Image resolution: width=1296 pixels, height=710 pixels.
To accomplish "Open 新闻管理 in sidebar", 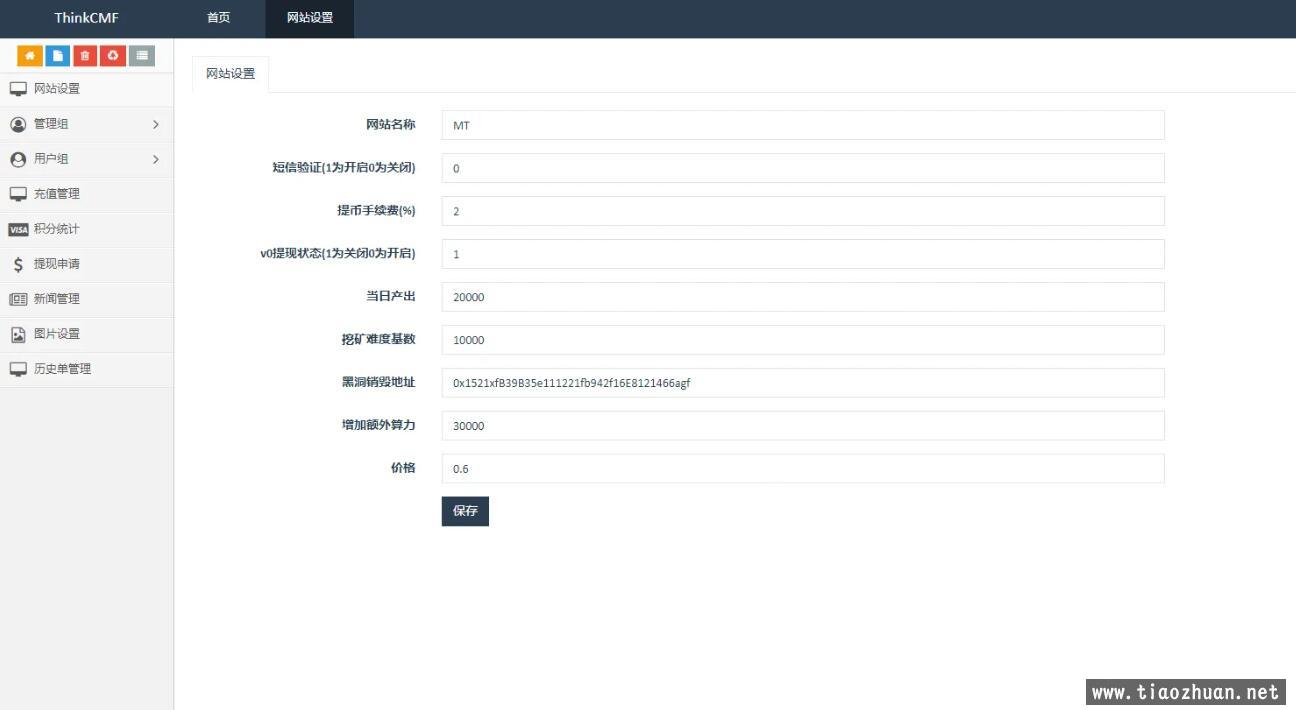I will click(x=87, y=299).
